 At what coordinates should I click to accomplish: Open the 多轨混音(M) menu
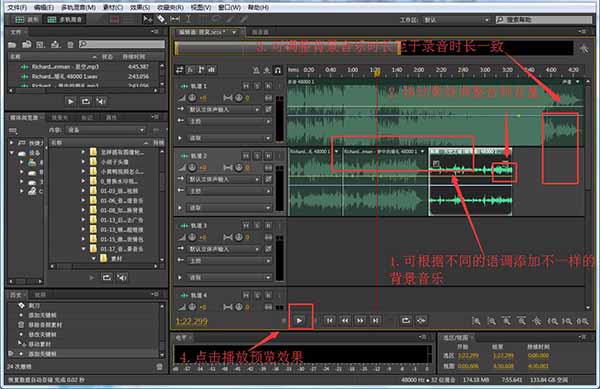[x=78, y=7]
